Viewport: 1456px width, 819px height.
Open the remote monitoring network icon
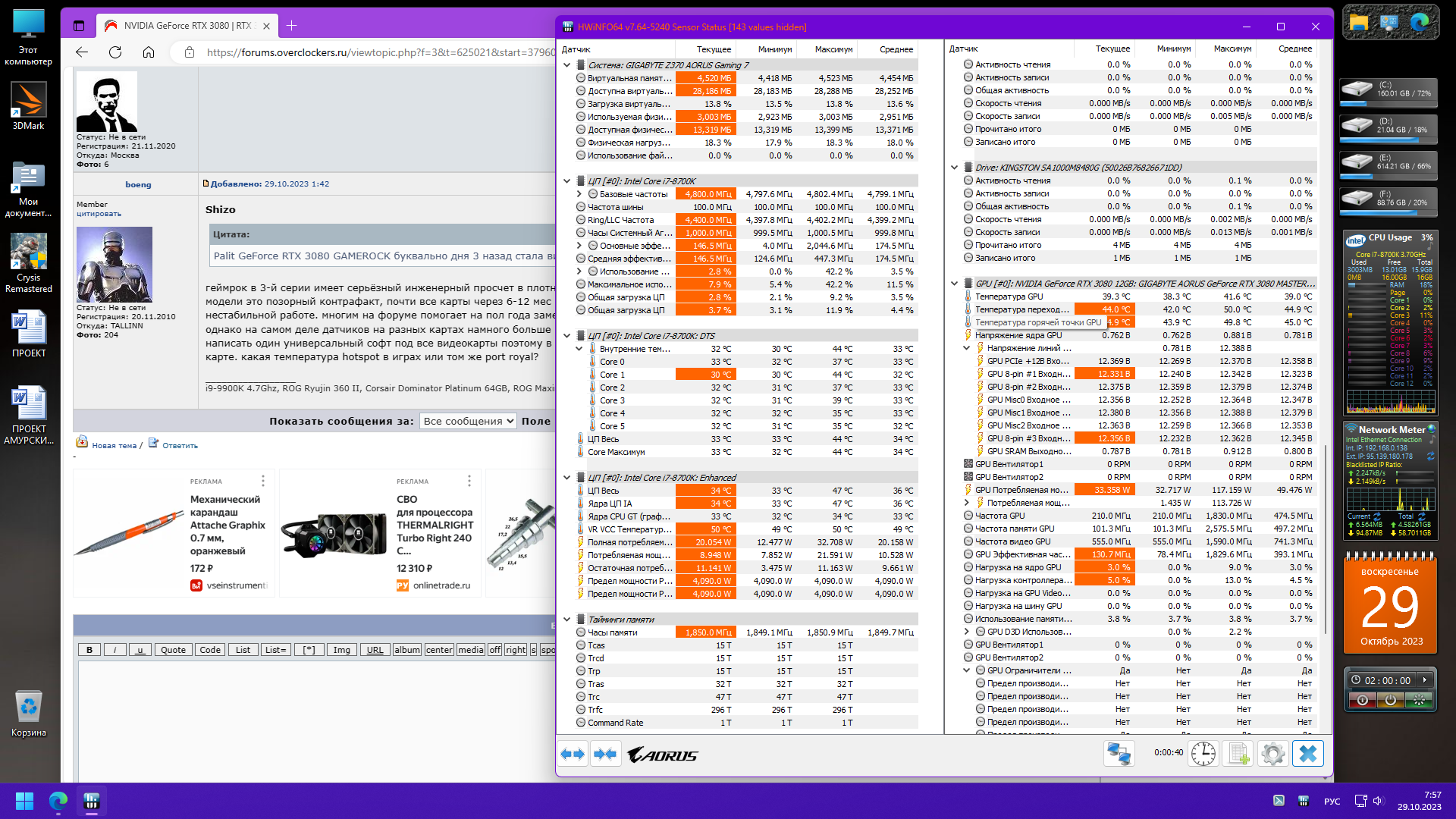tap(1119, 754)
